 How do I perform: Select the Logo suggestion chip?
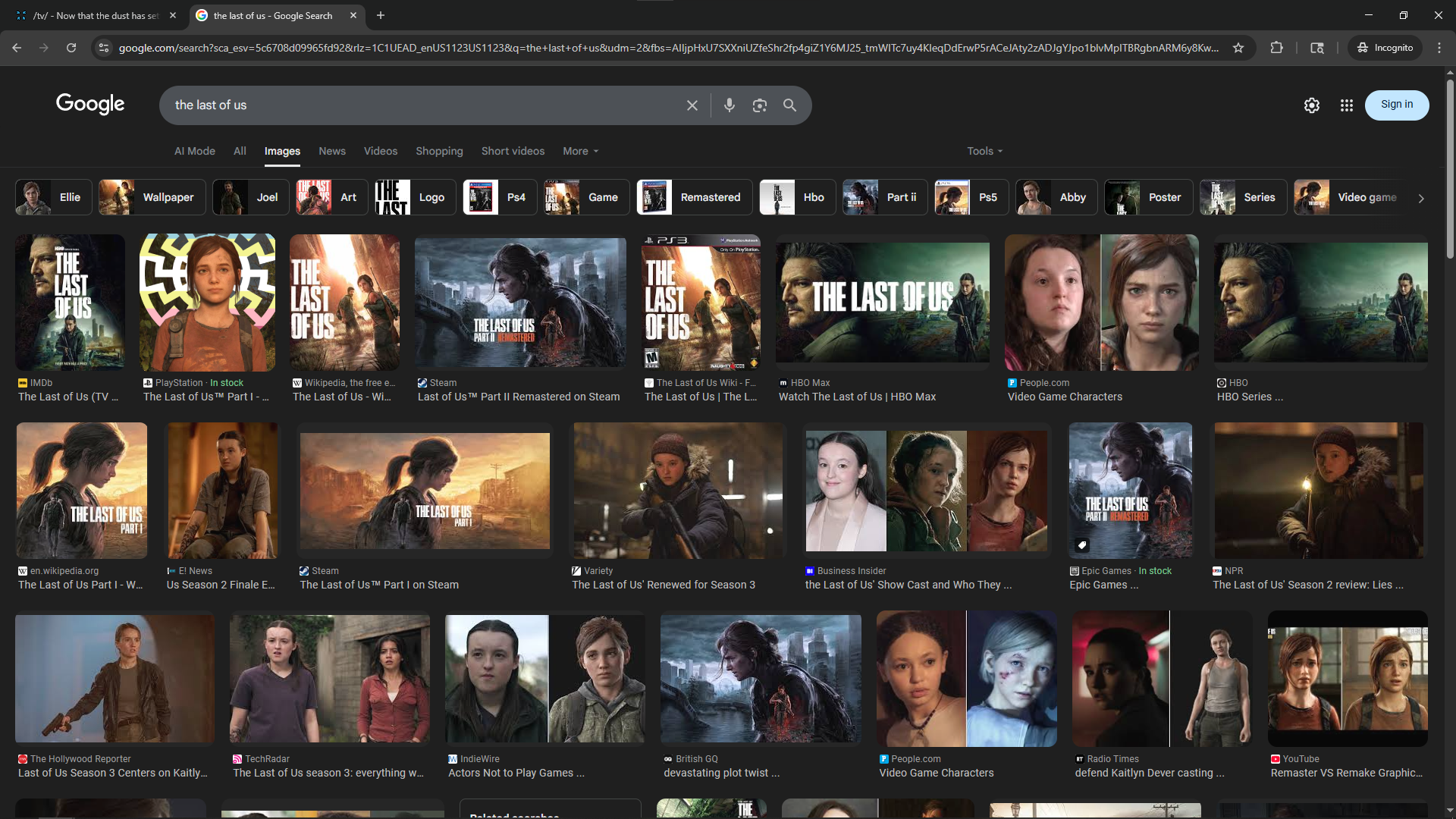416,197
